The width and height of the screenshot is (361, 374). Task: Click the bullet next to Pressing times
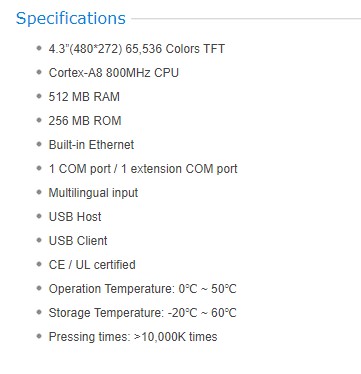[x=39, y=336]
